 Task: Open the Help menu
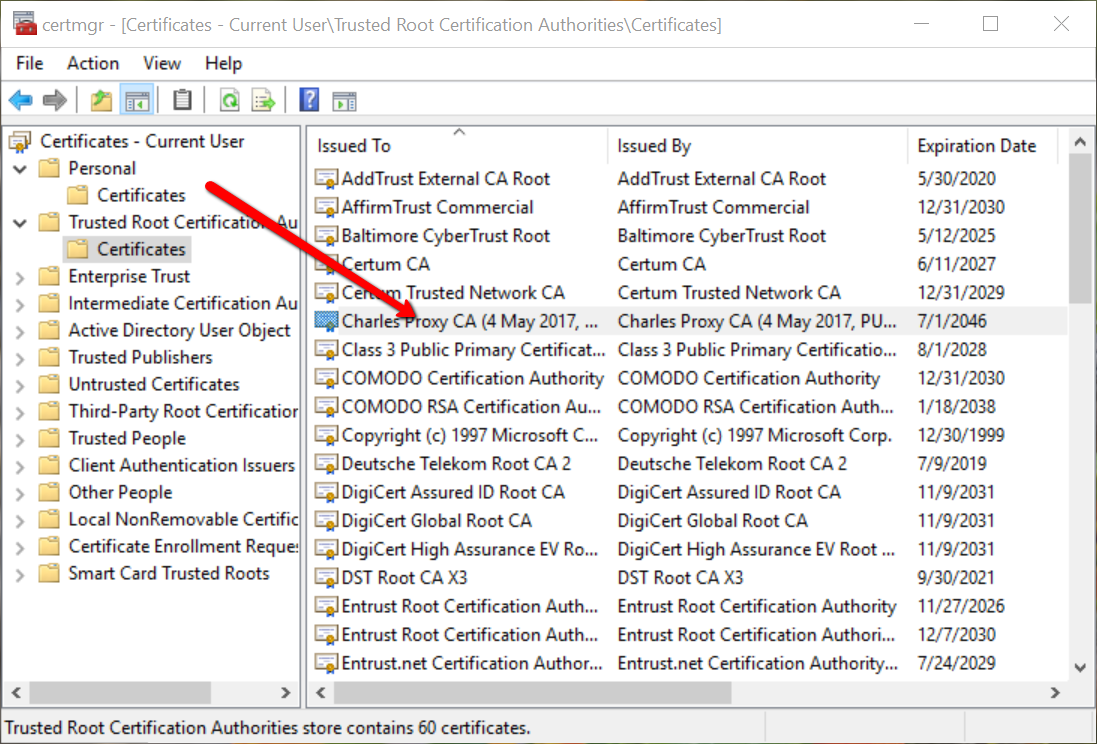click(223, 63)
